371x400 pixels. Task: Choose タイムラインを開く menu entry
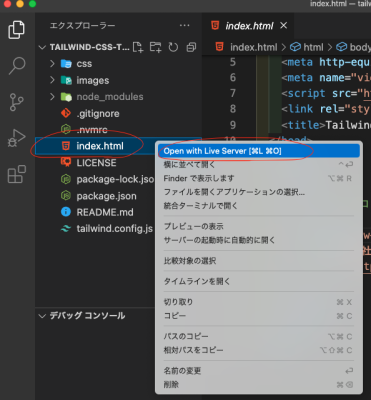coord(259,281)
